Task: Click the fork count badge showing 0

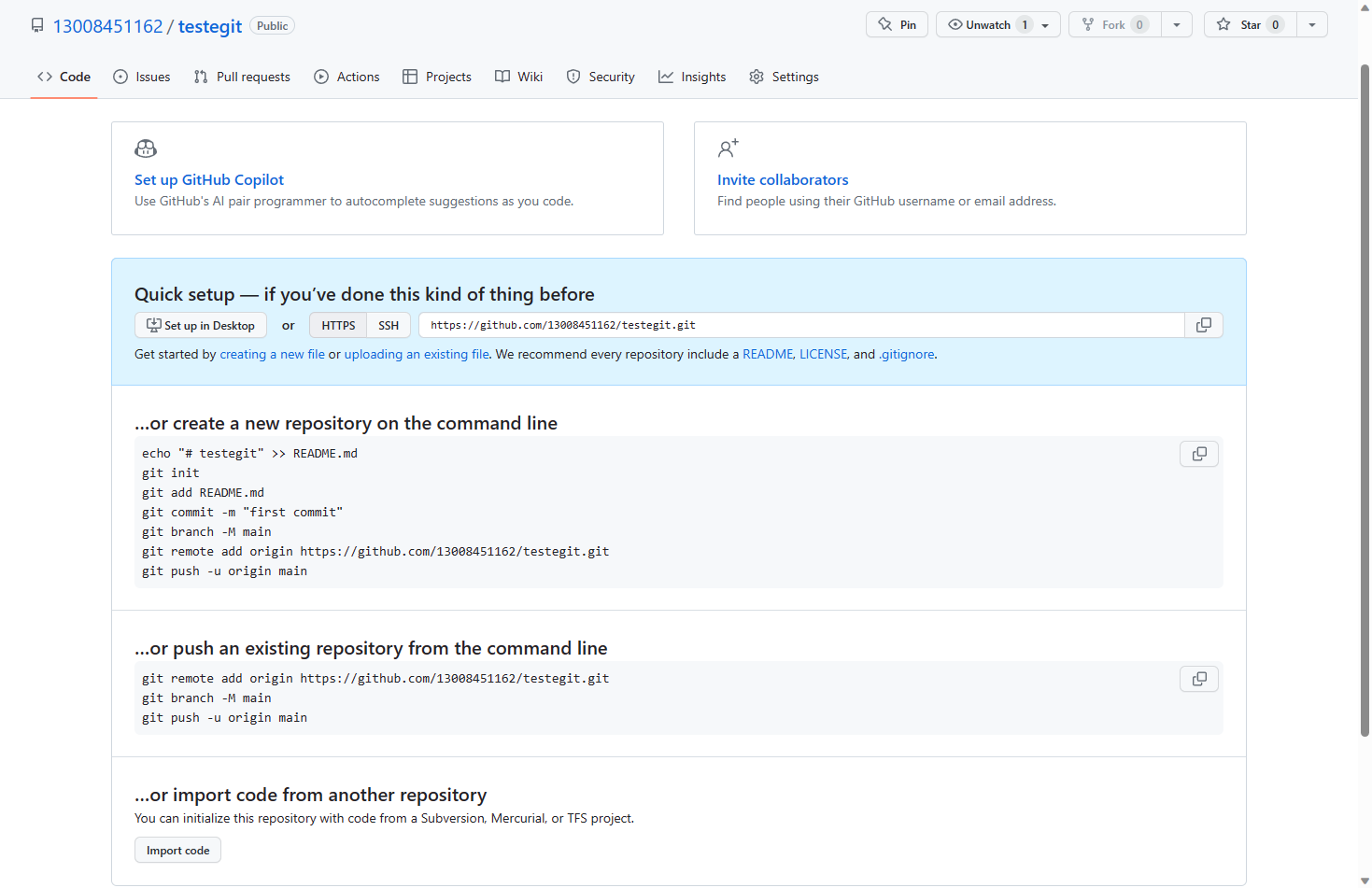Action: point(1139,25)
